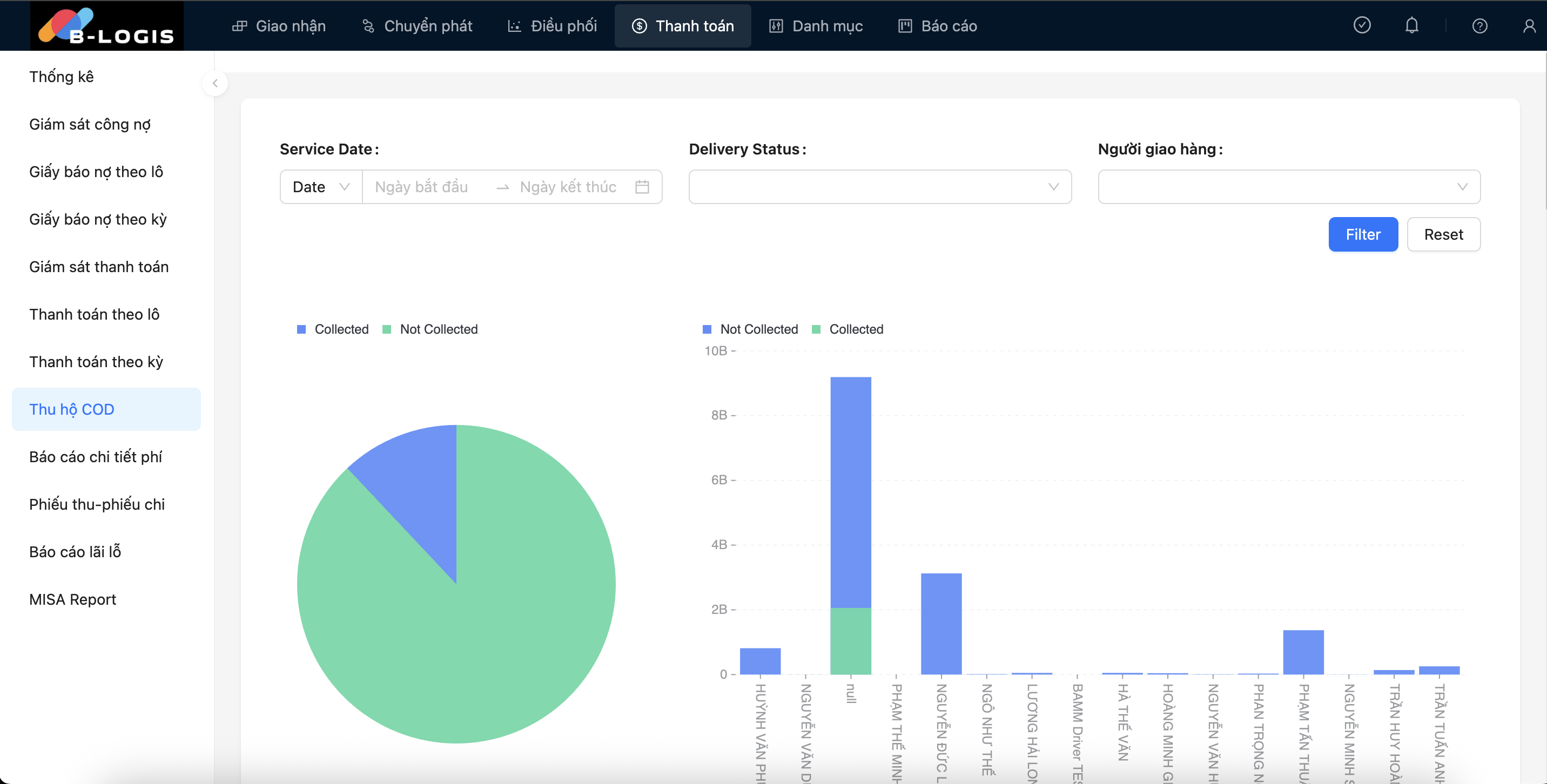This screenshot has width=1547, height=784.
Task: Select Thu hộ COD sidebar item
Action: [x=106, y=409]
